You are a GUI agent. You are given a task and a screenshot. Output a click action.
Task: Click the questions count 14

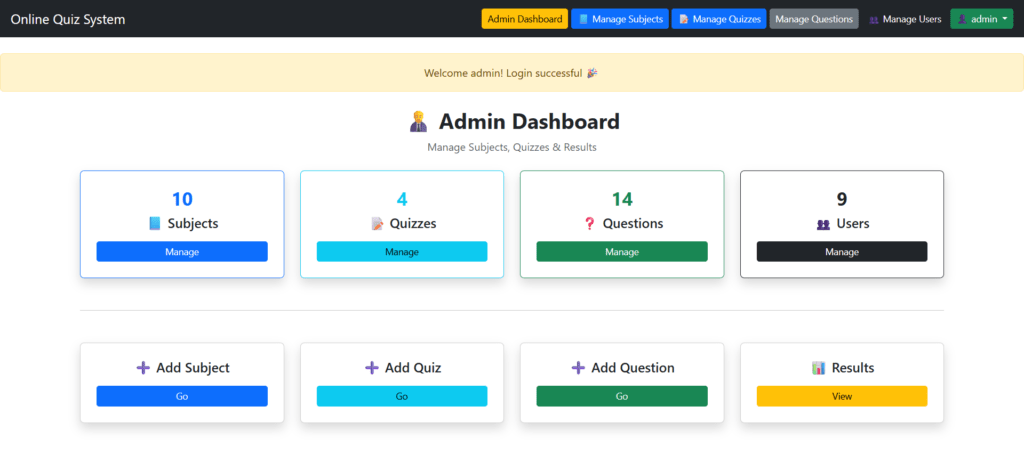622,199
